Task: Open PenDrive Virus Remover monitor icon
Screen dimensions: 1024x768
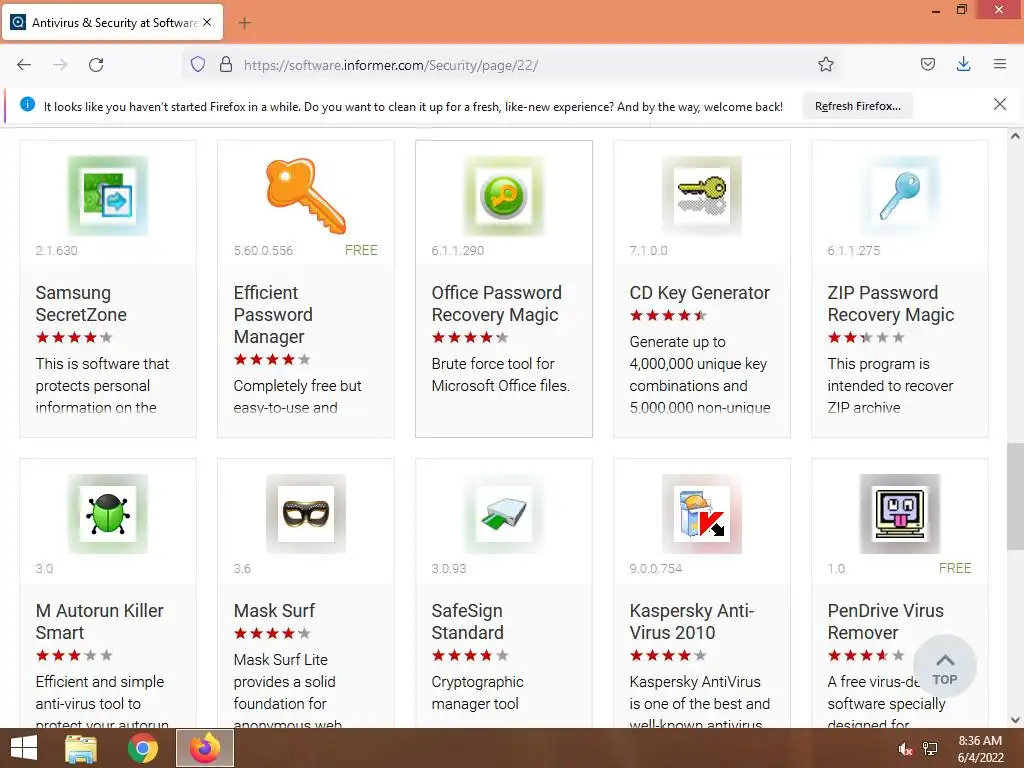Action: (899, 514)
